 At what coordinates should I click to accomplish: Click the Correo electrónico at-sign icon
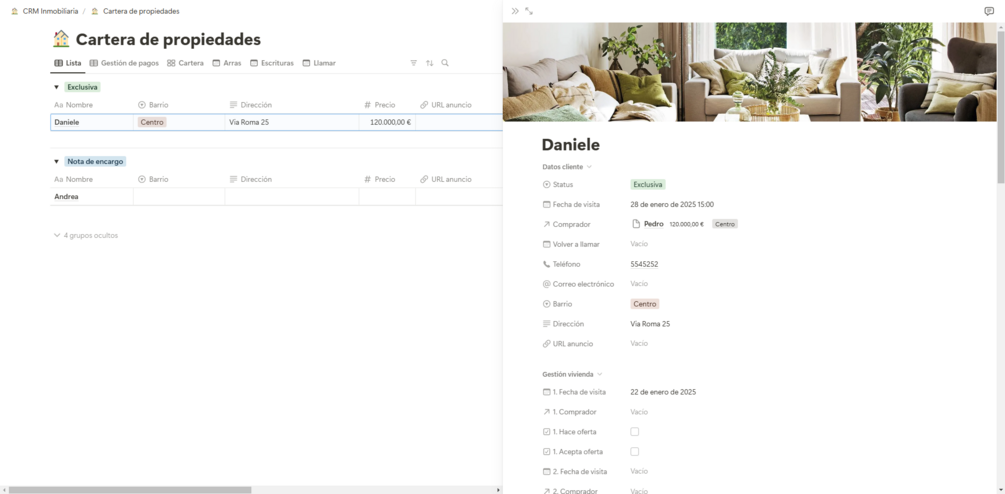point(547,284)
